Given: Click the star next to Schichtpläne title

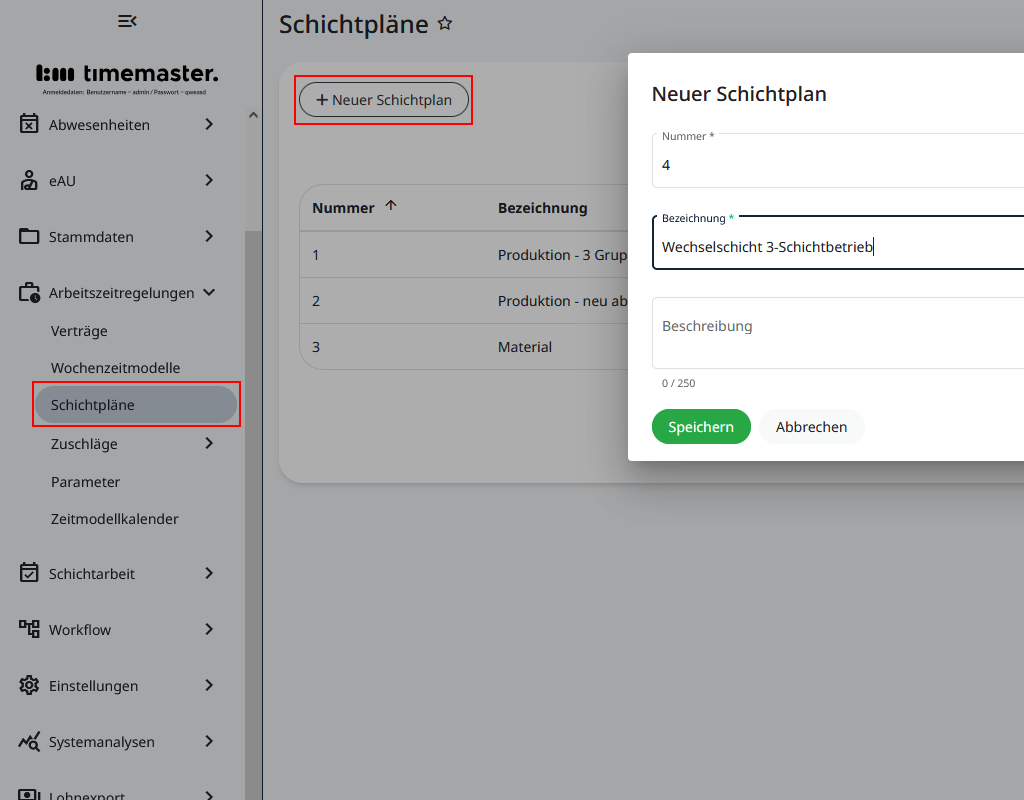Looking at the screenshot, I should pos(445,23).
